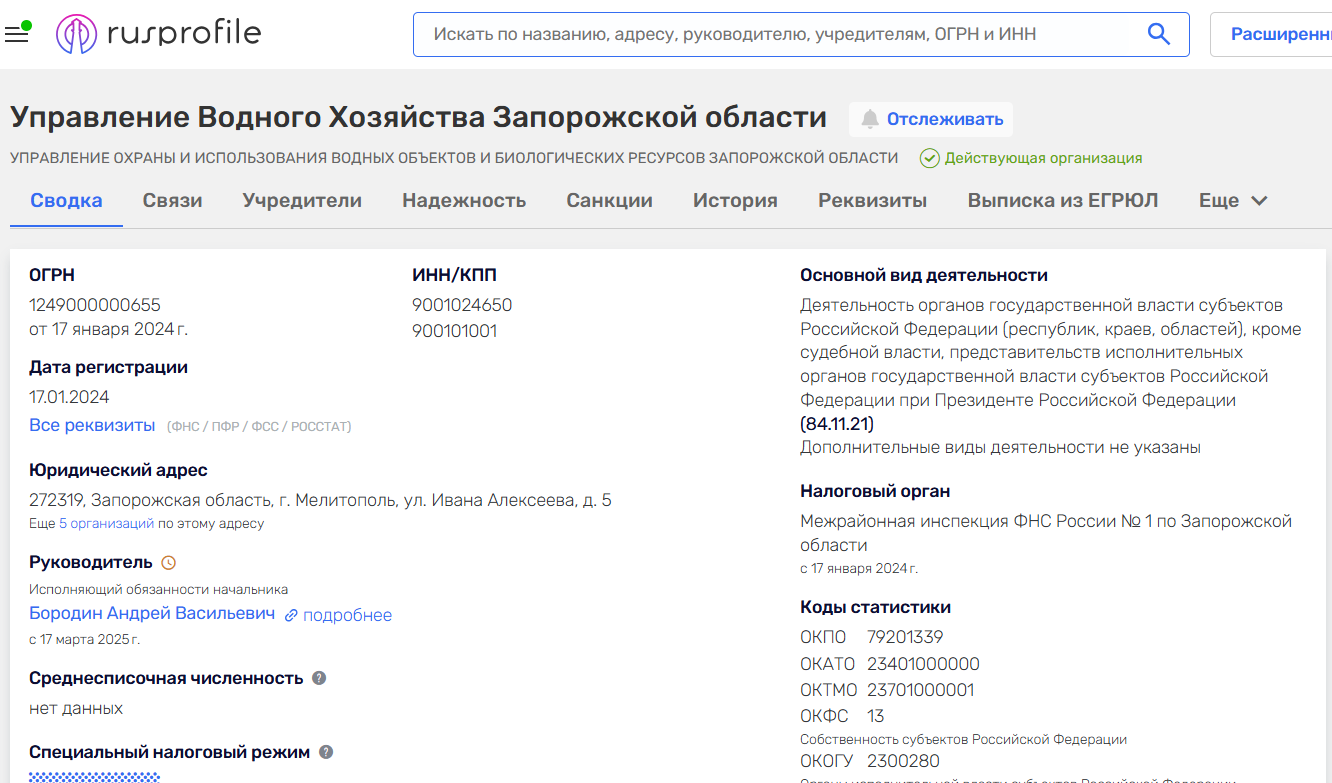This screenshot has height=783, width=1332.
Task: Click help icon next to Специальный налоговый режим
Action: pos(325,752)
